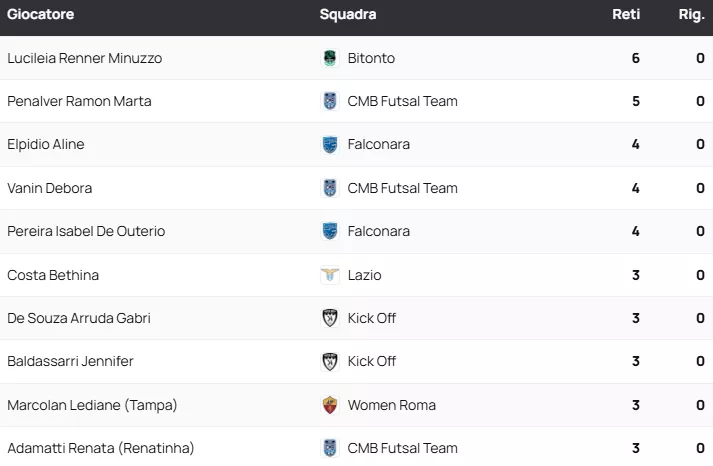Sort by the Reti column header

click(x=626, y=15)
